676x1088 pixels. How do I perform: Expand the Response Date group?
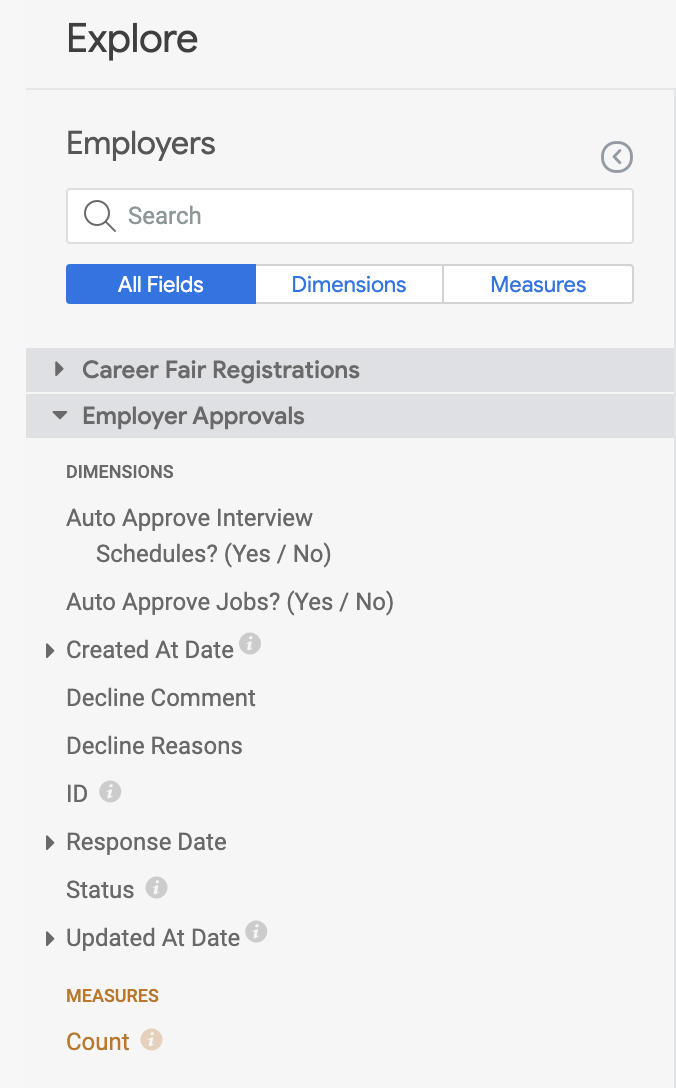click(x=51, y=843)
